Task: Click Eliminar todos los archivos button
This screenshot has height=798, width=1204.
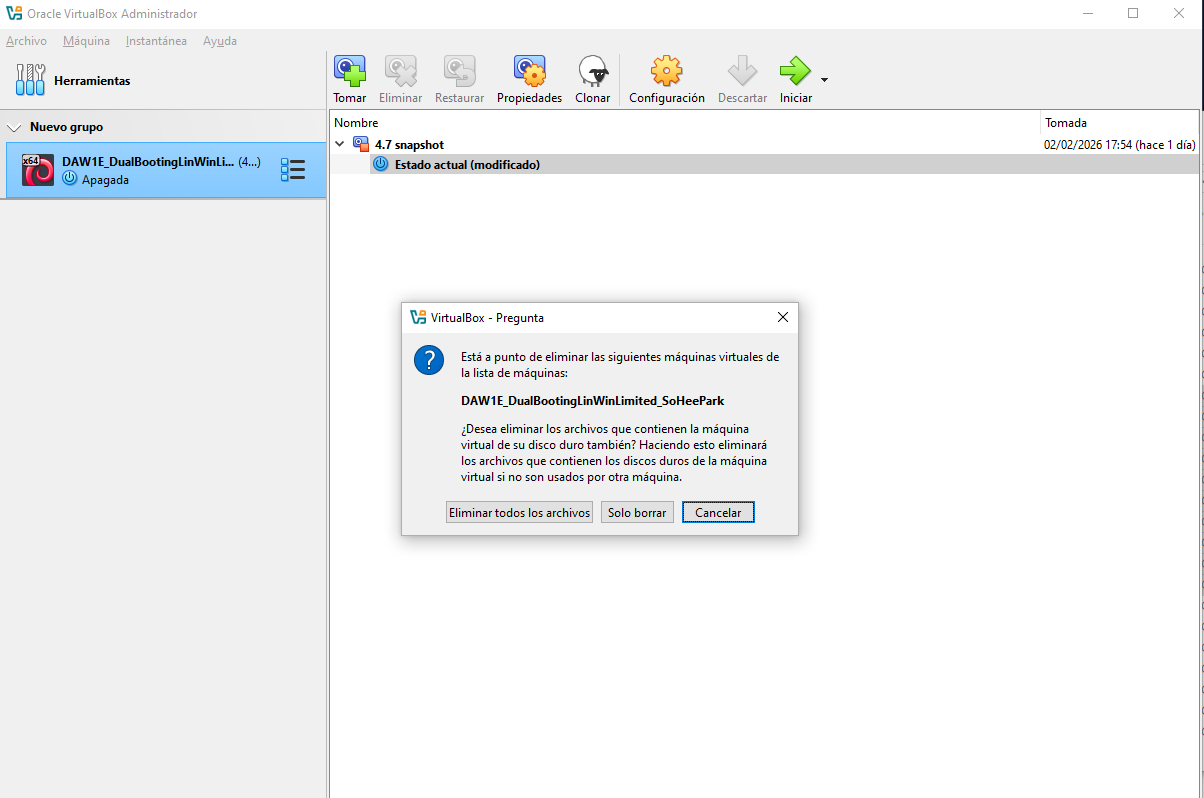Action: tap(520, 512)
